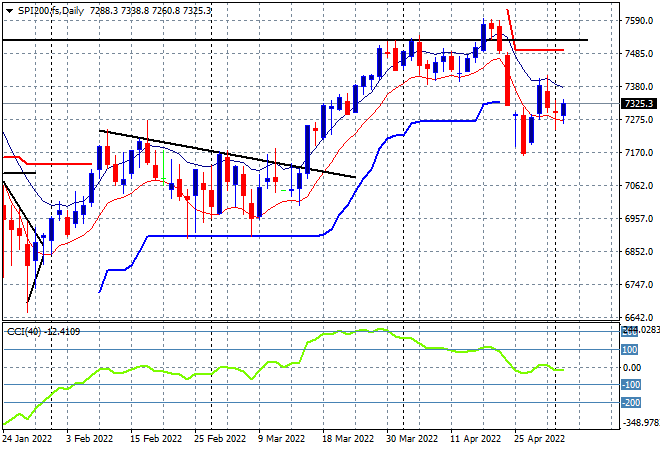Click the 6642.0 price axis label
Screen dimensions: 660x450
(x=639, y=317)
